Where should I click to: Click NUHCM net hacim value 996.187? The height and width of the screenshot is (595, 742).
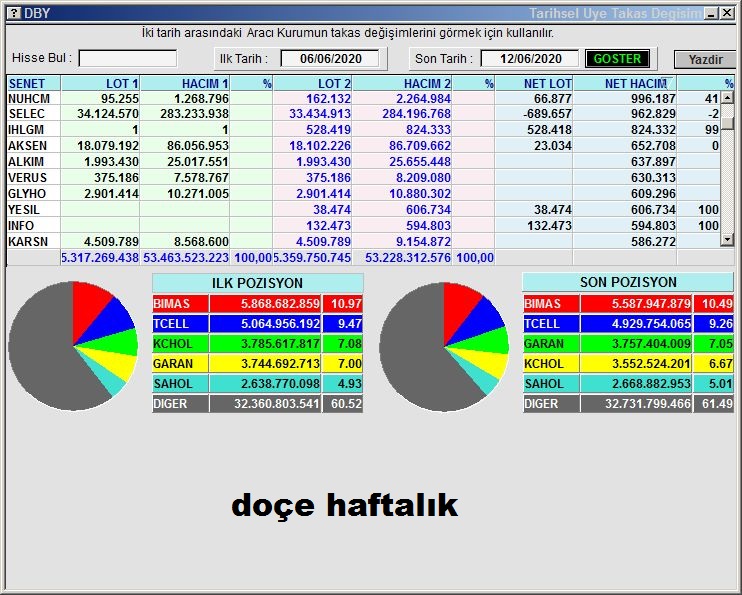tap(653, 98)
